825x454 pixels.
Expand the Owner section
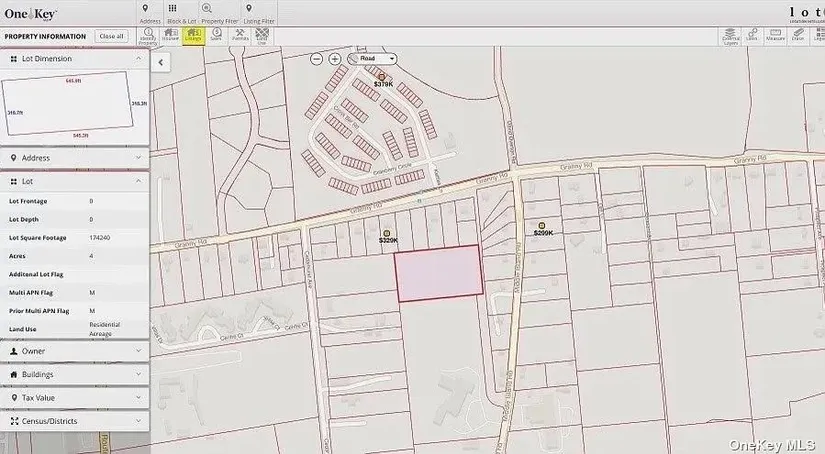click(x=75, y=352)
